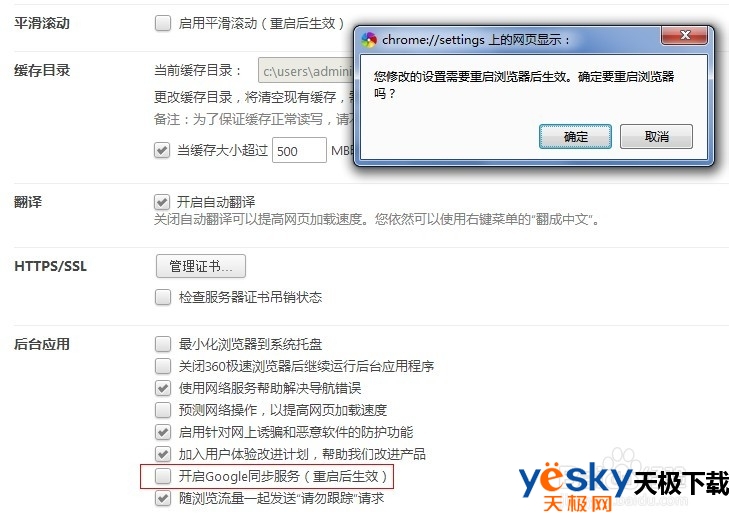Click the 500 MB cache size field
729x526 pixels.
299,150
